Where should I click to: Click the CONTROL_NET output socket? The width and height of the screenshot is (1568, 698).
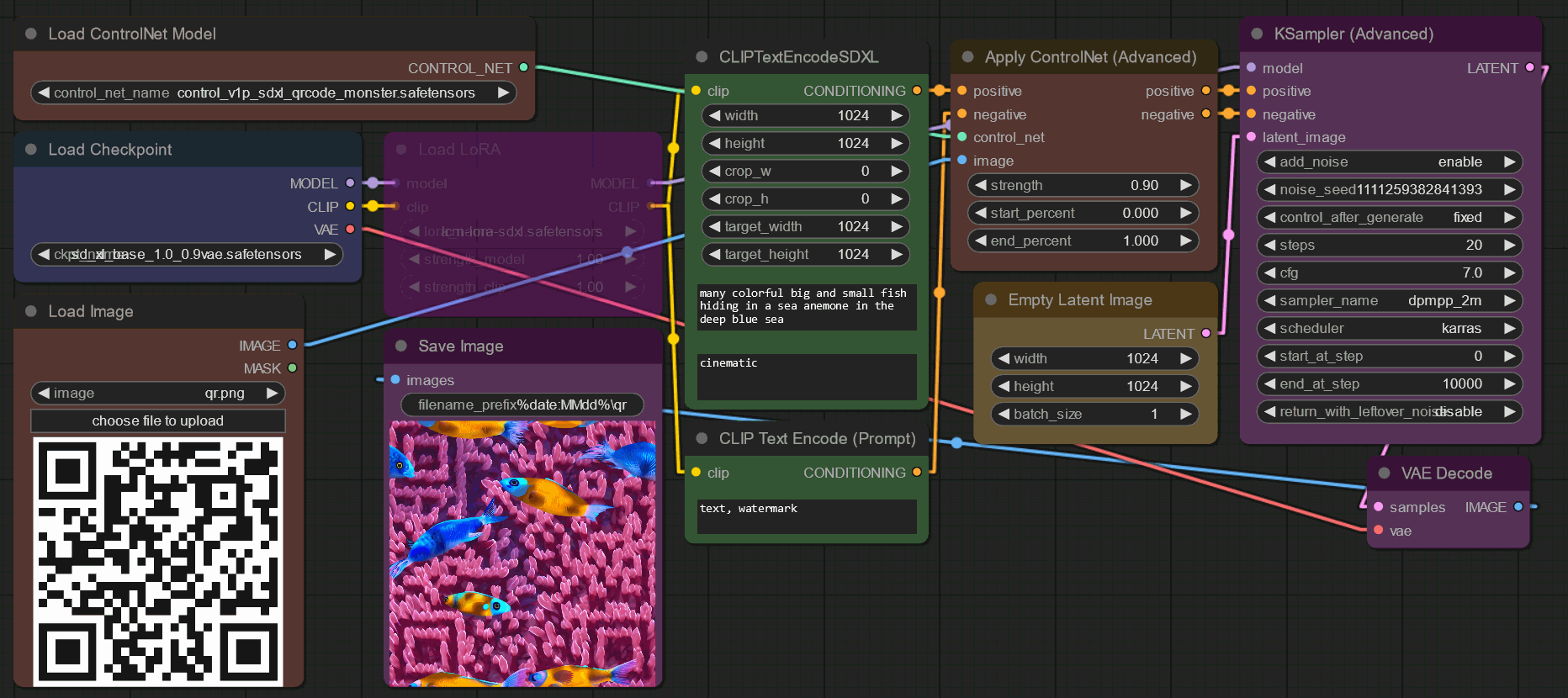pyautogui.click(x=524, y=67)
